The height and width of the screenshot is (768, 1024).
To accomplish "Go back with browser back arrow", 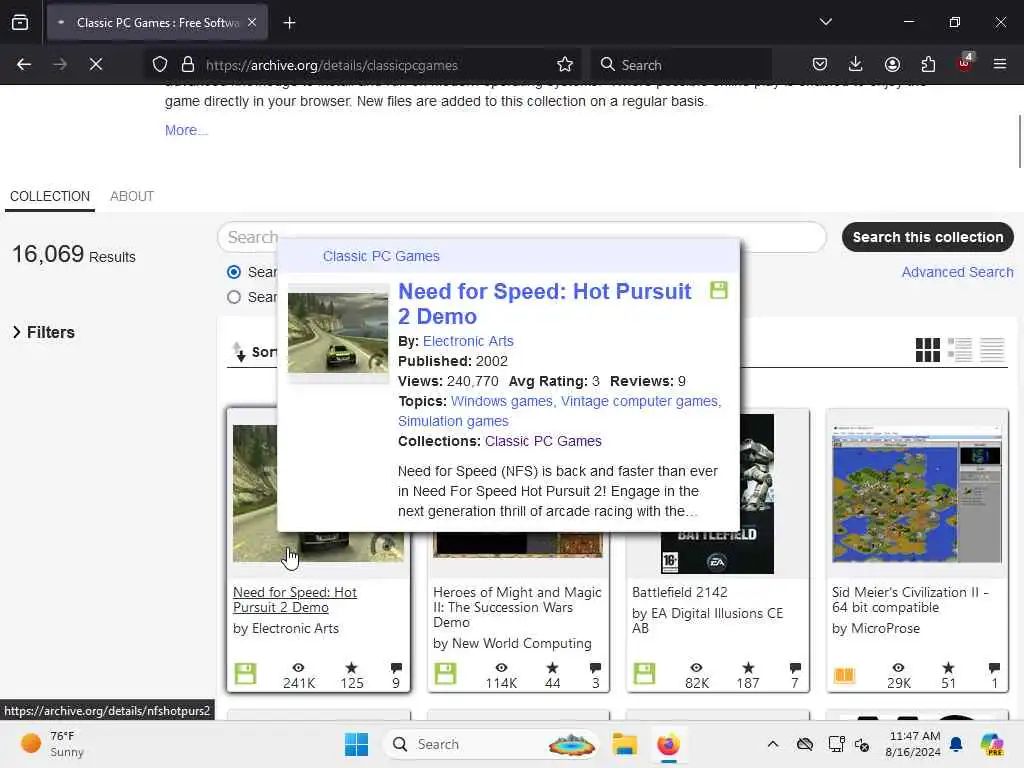I will (24, 64).
